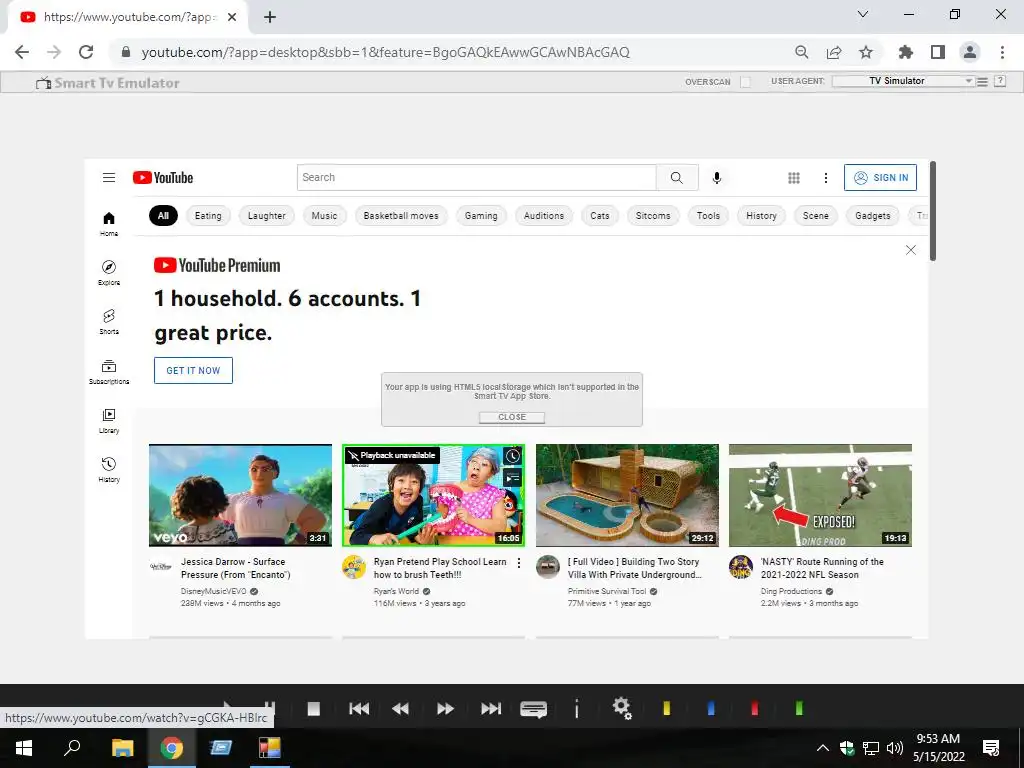Click Watch later icon on Ryan video
1024x768 pixels.
(x=513, y=456)
